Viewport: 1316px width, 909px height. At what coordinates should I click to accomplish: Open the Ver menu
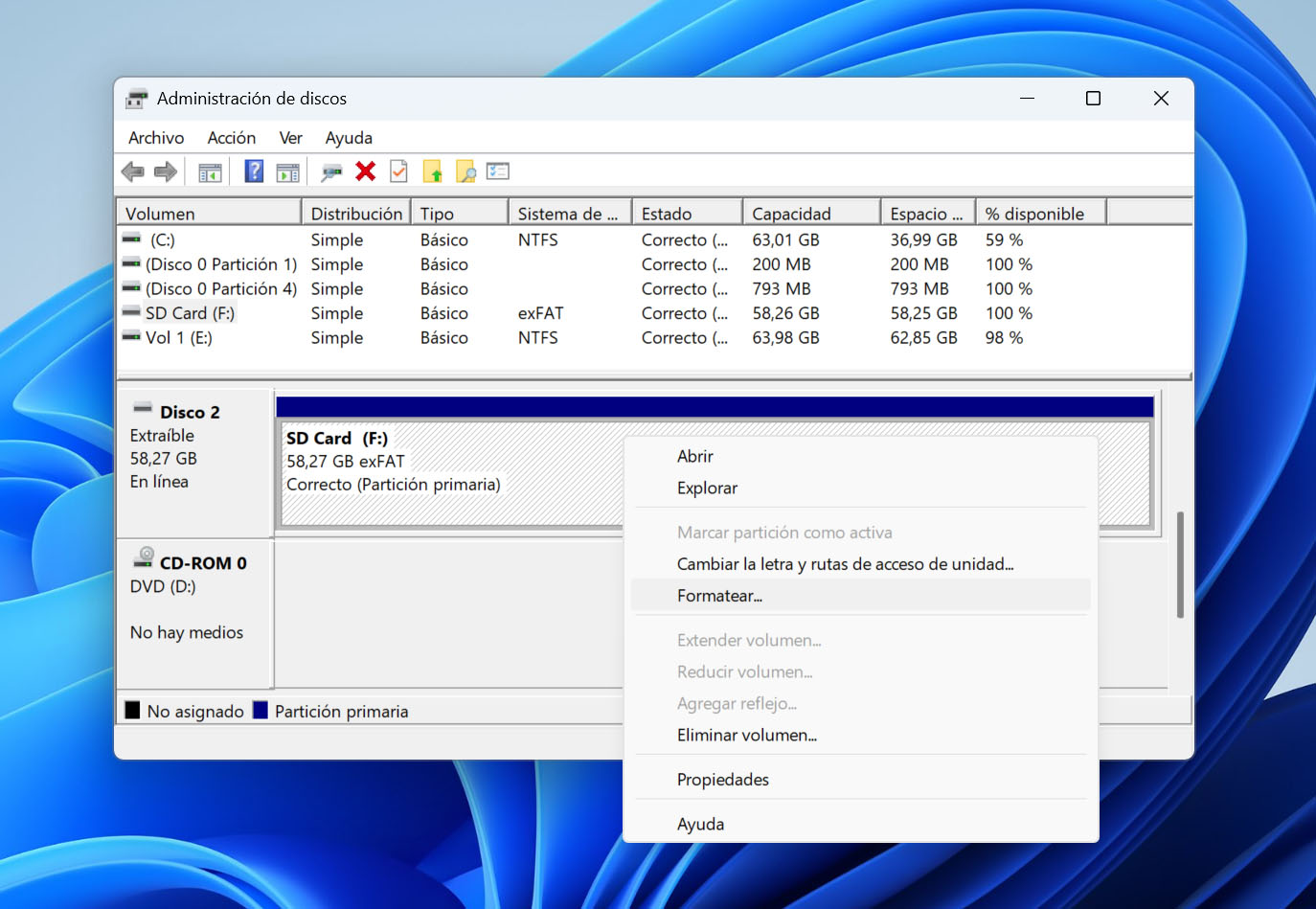(291, 138)
